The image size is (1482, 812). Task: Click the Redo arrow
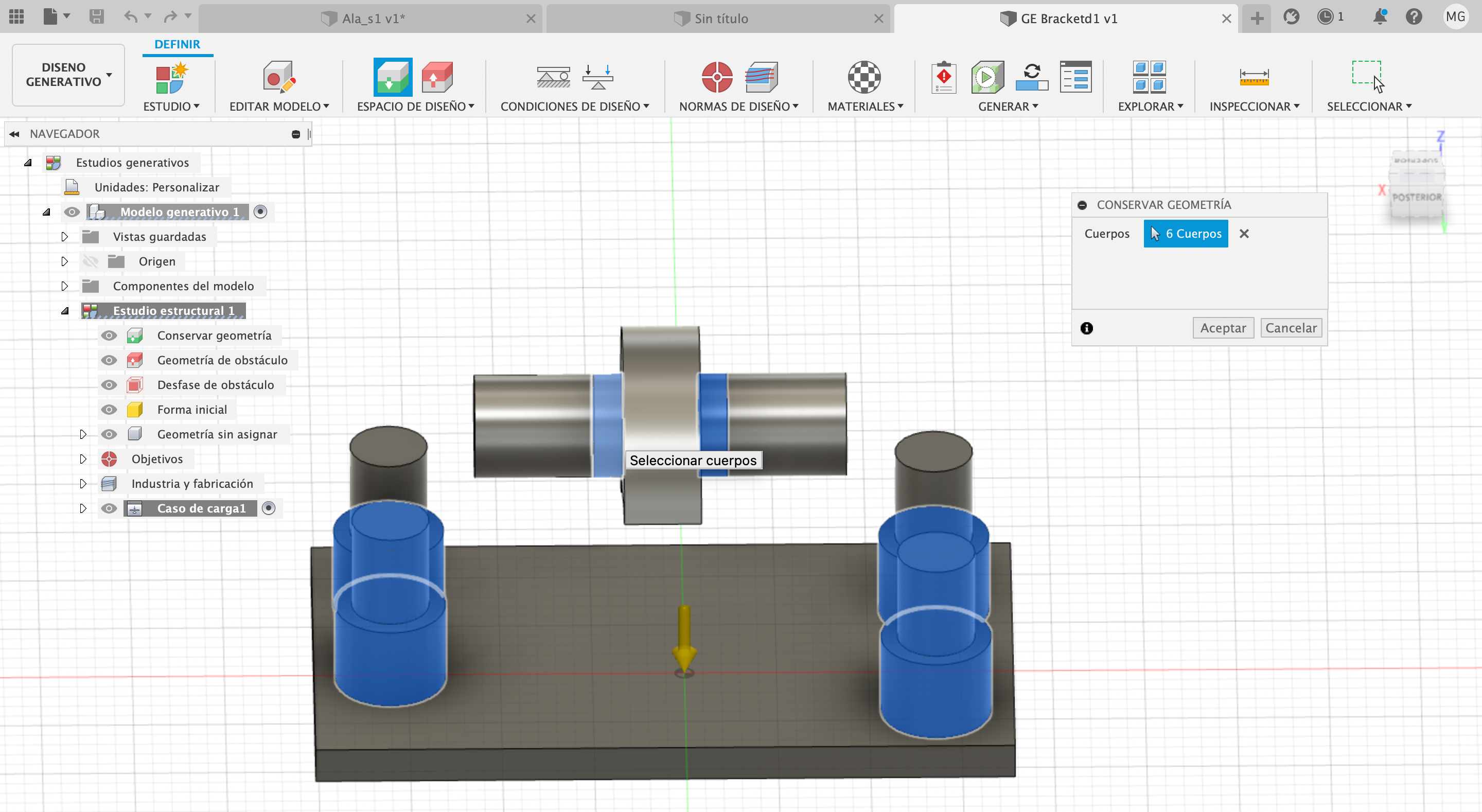click(170, 16)
